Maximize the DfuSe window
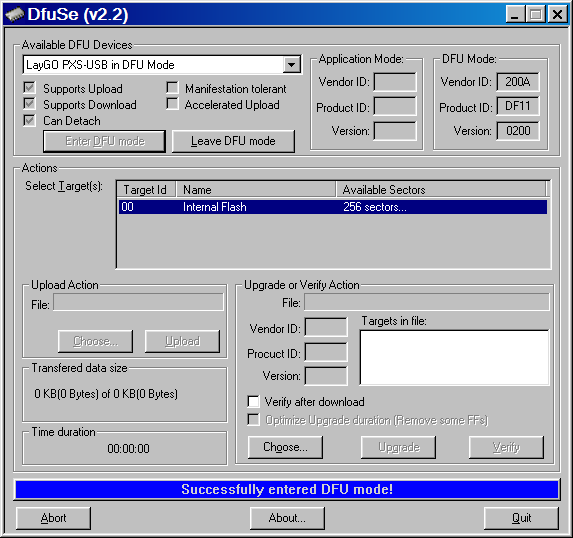Image resolution: width=573 pixels, height=538 pixels. pos(535,15)
